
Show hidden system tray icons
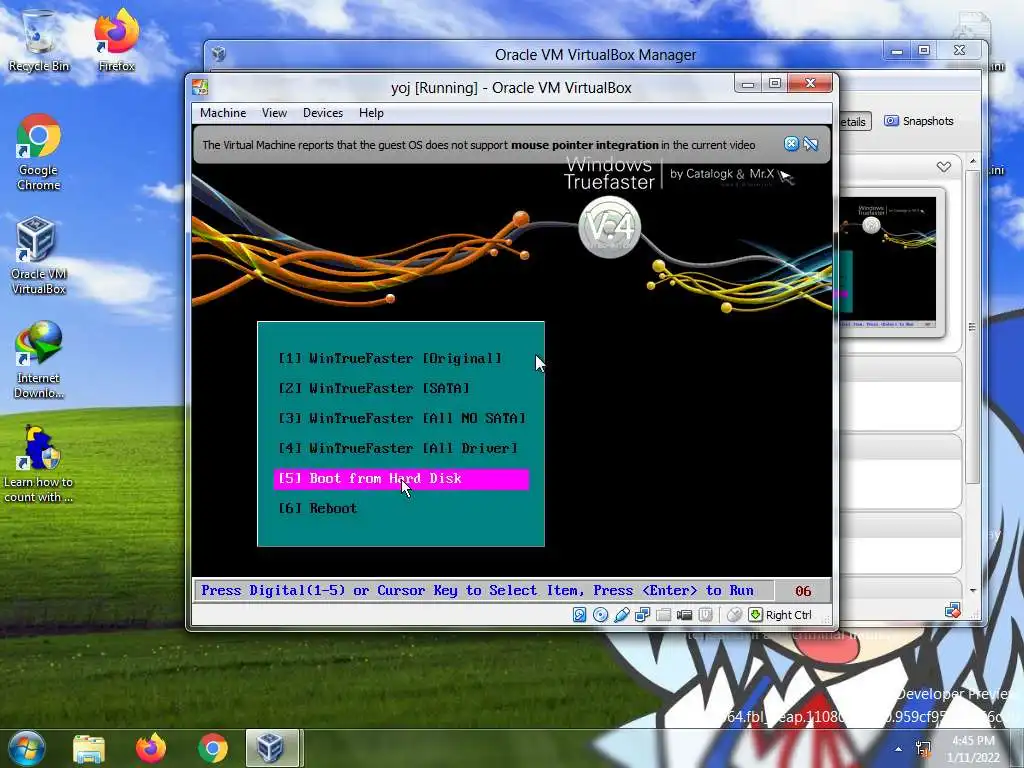tap(899, 749)
